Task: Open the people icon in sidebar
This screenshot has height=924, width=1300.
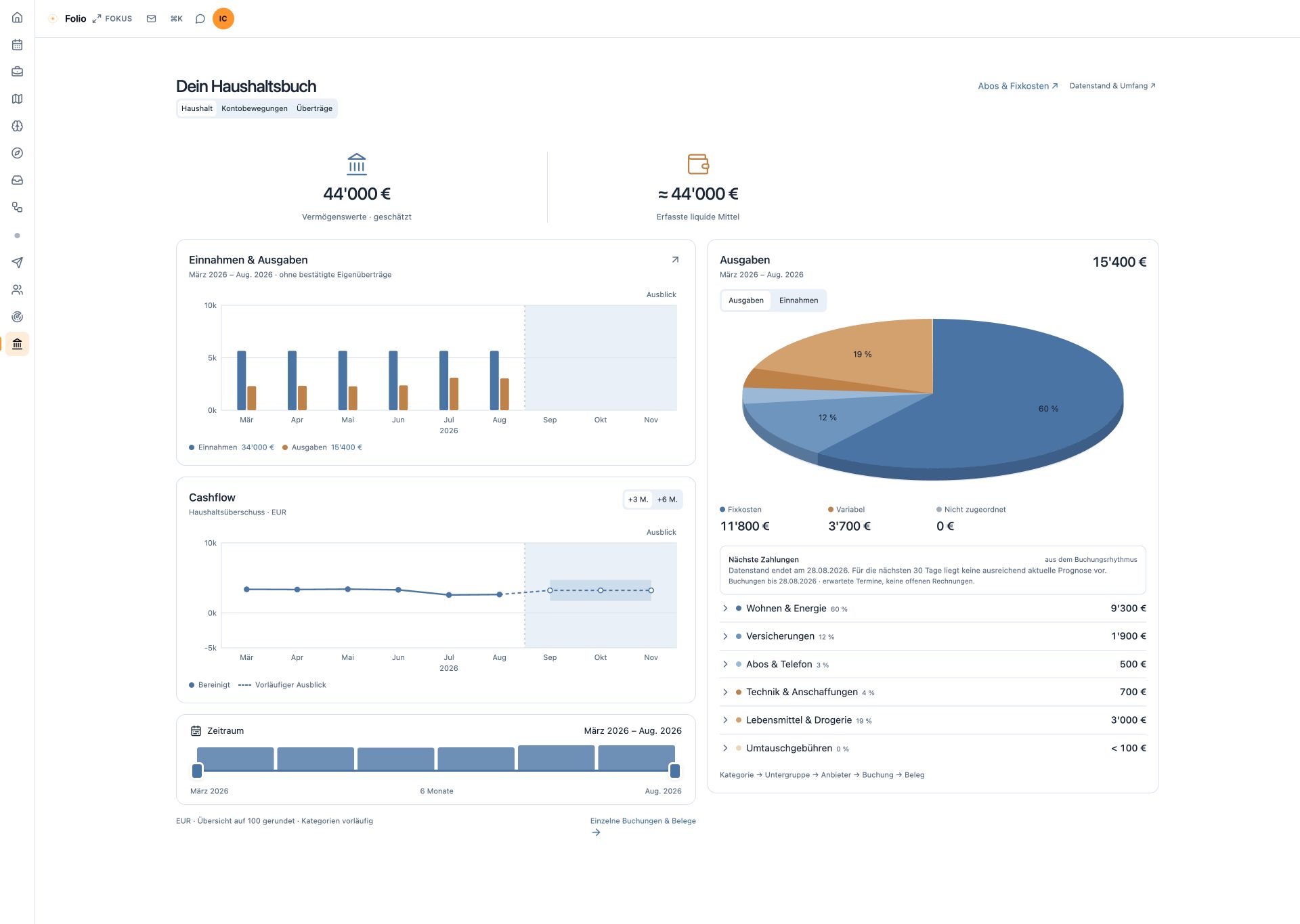Action: tap(18, 290)
